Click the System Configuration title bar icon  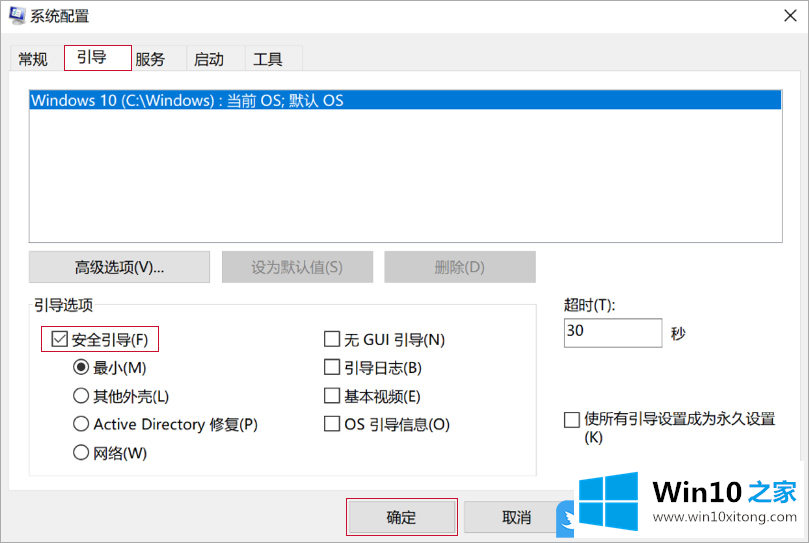click(17, 15)
